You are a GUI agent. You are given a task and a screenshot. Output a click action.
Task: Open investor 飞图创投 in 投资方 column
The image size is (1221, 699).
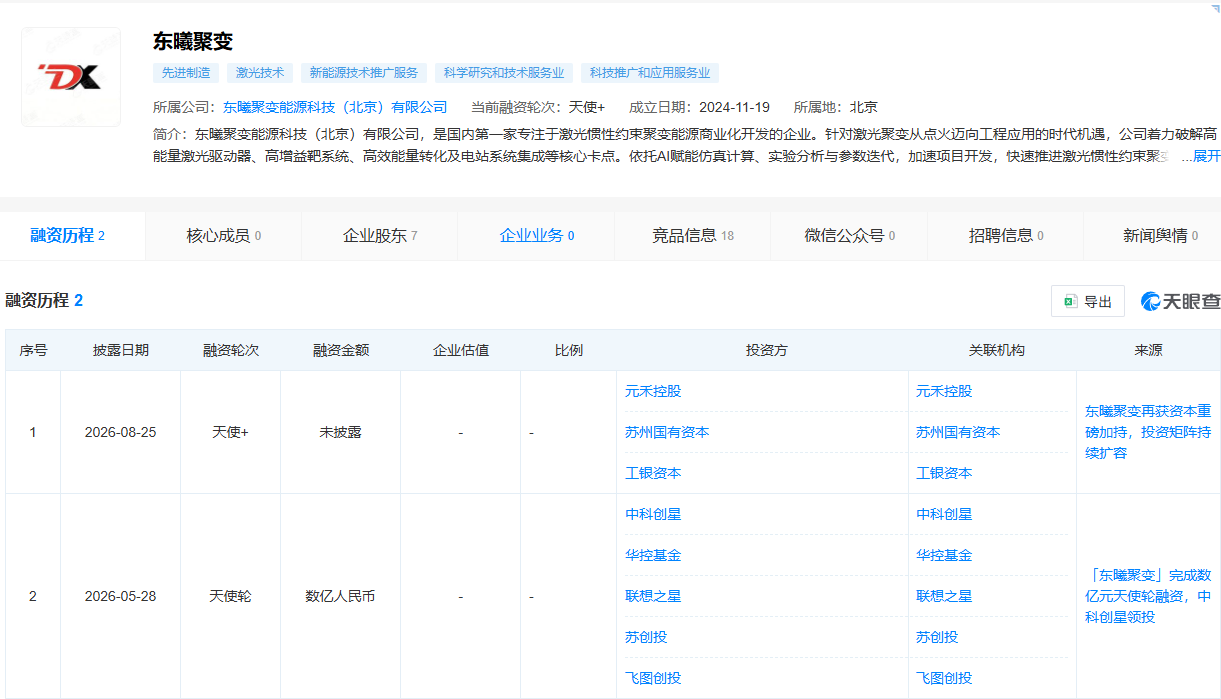click(x=653, y=678)
